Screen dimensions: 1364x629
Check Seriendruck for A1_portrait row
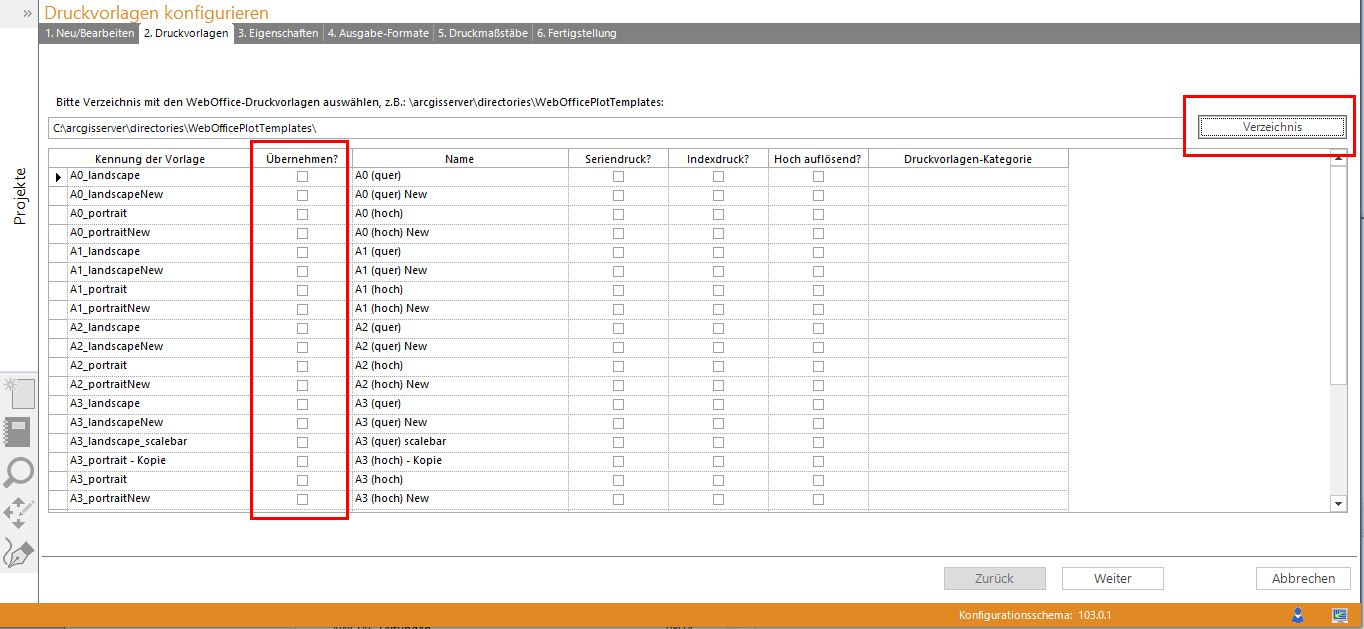(618, 290)
